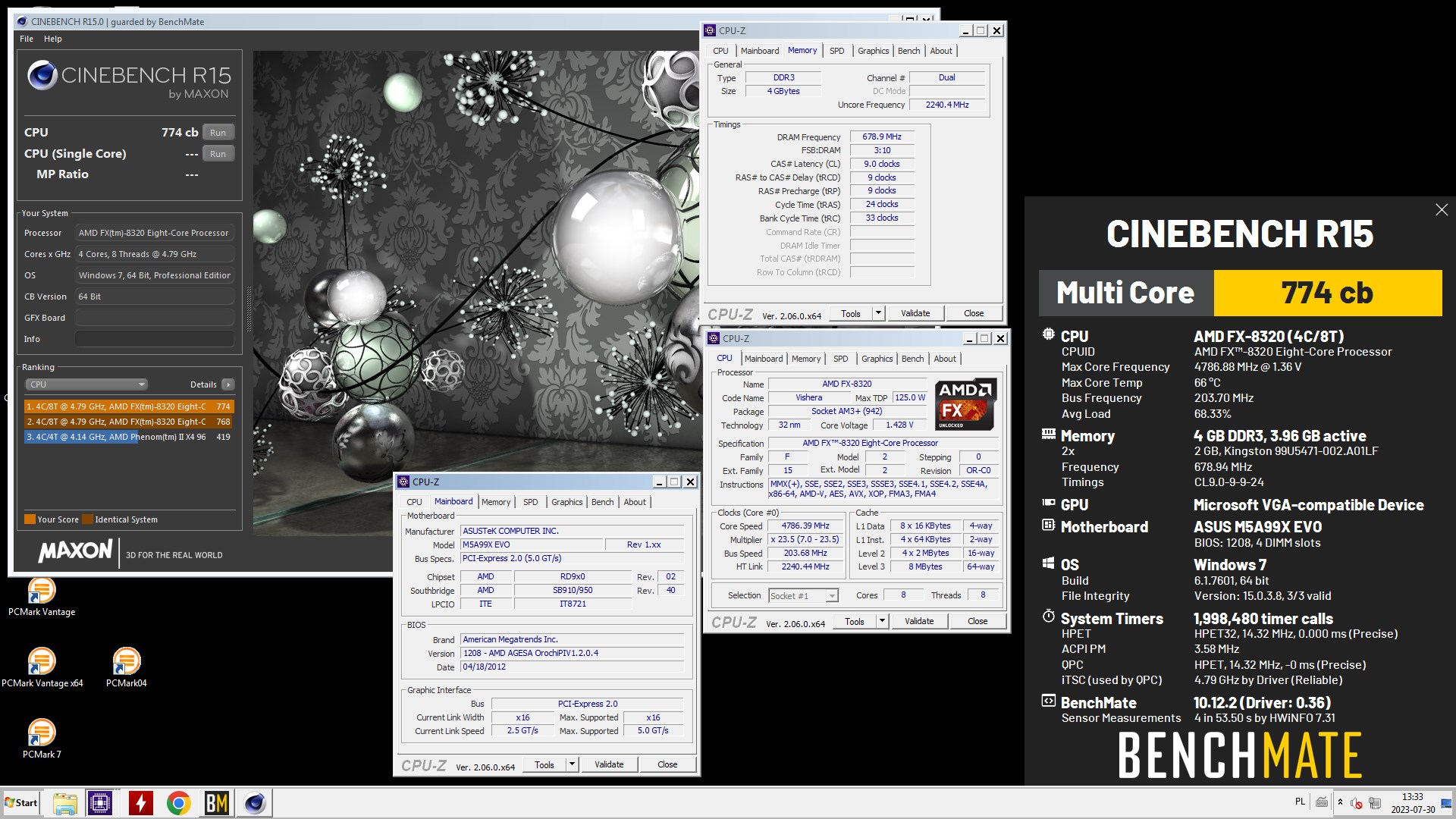Screen dimensions: 1456x819
Task: Open the Ranking CPU dropdown
Action: pos(87,384)
